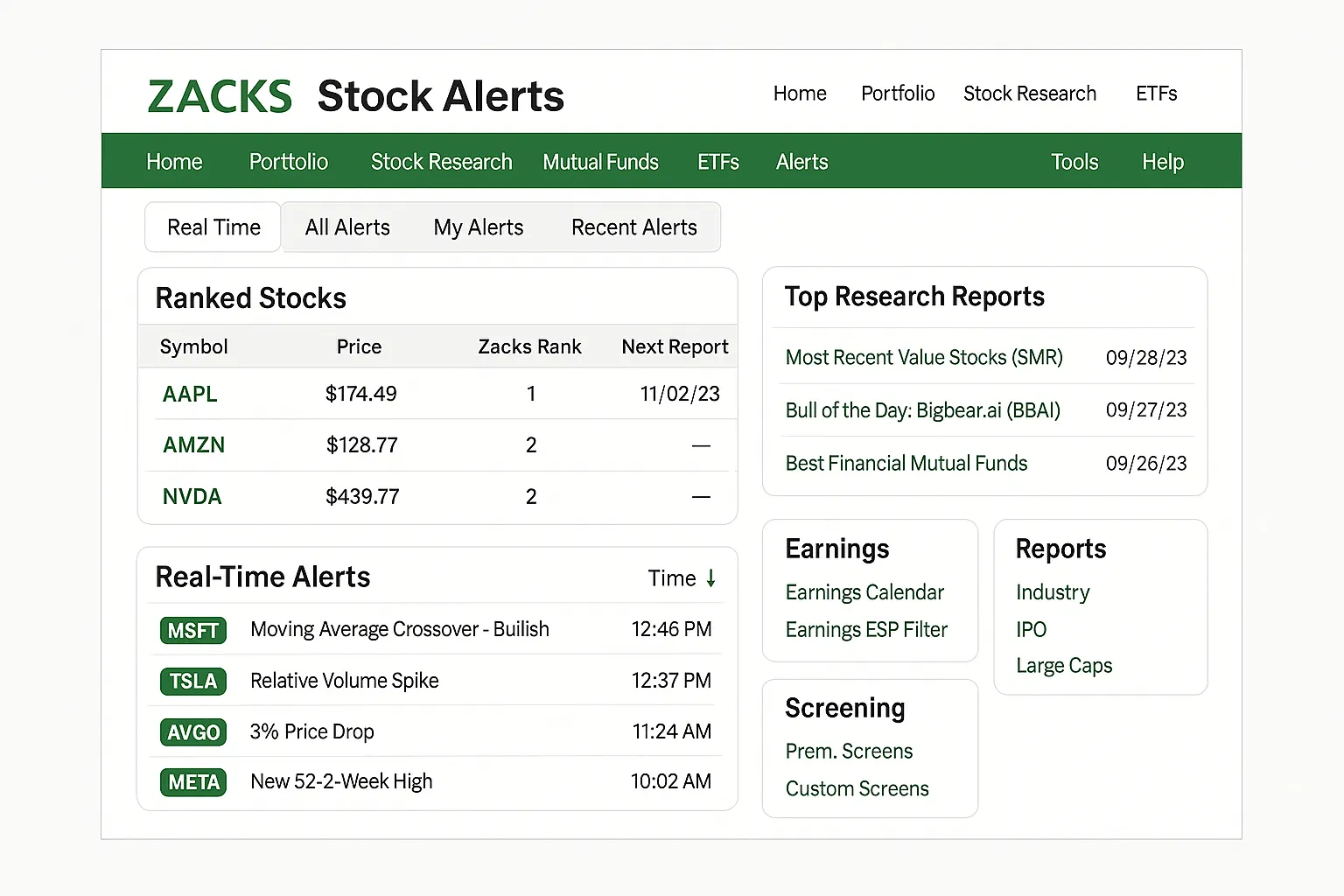The image size is (1344, 896).
Task: Click Relative Volume Spike alert
Action: tap(345, 681)
